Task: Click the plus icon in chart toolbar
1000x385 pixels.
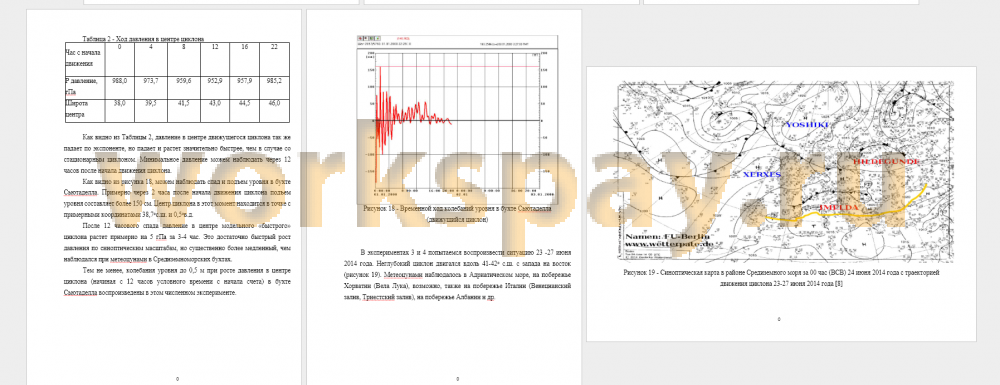Action: 360,38
